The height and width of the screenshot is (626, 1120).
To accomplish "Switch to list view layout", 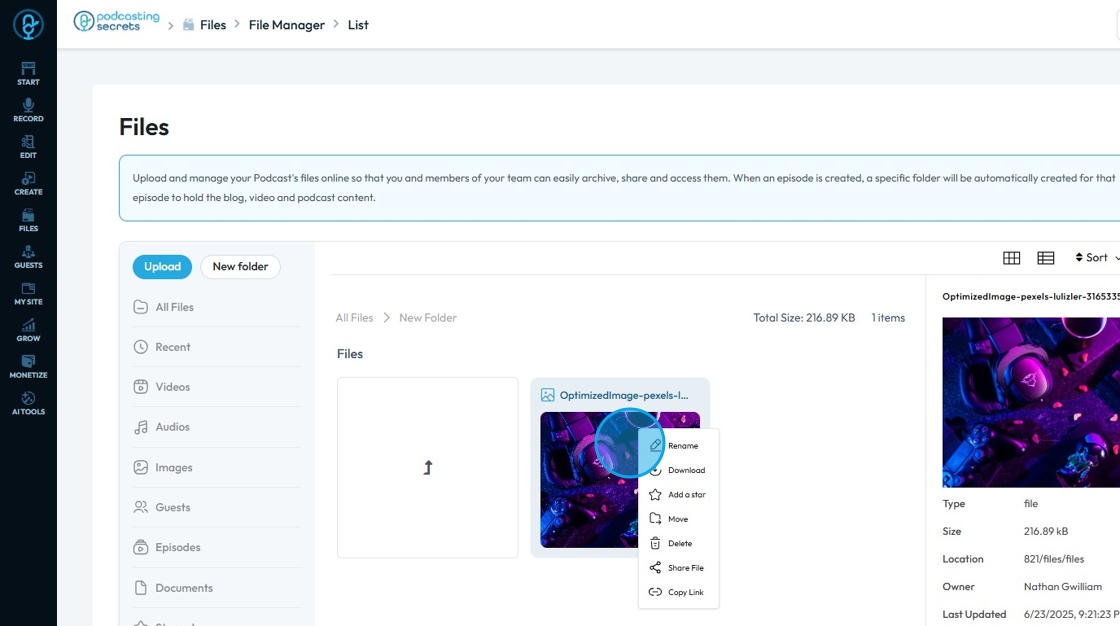I will pyautogui.click(x=1046, y=258).
